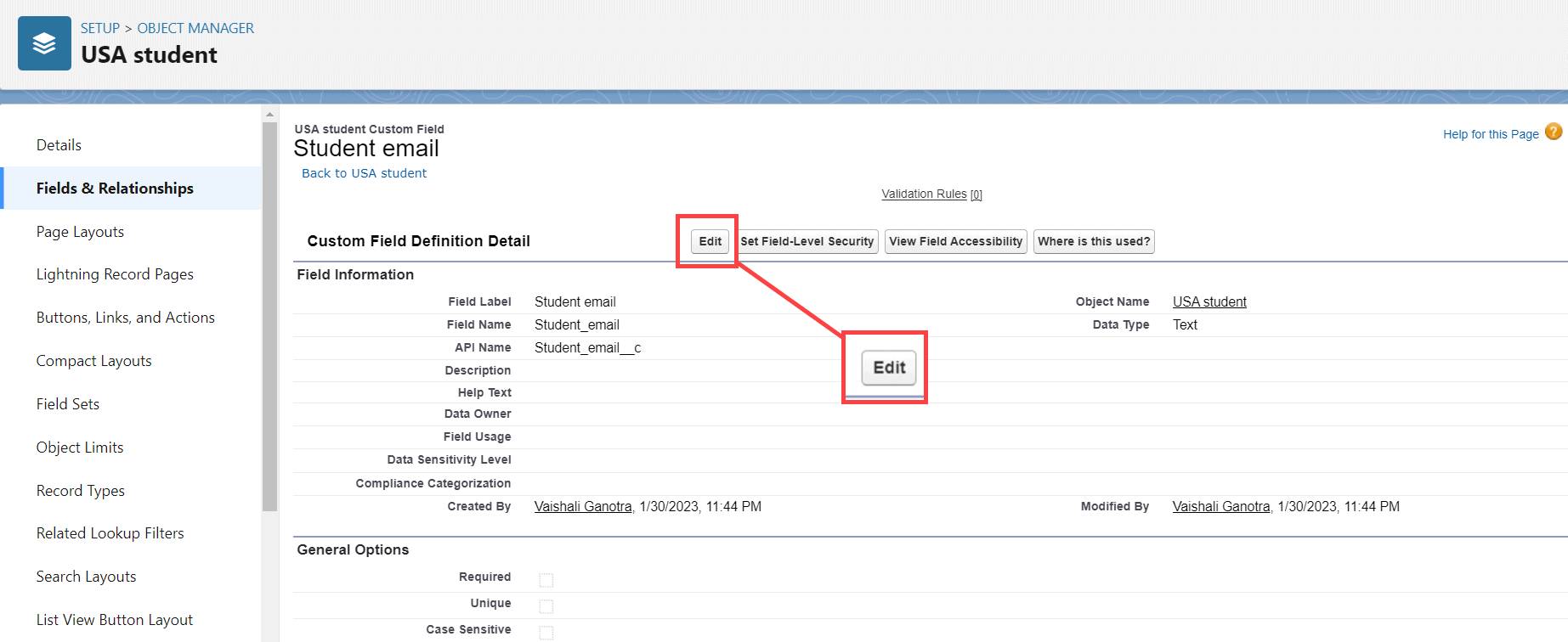This screenshot has width=1568, height=642.
Task: Open Field Sets section
Action: pyautogui.click(x=68, y=404)
